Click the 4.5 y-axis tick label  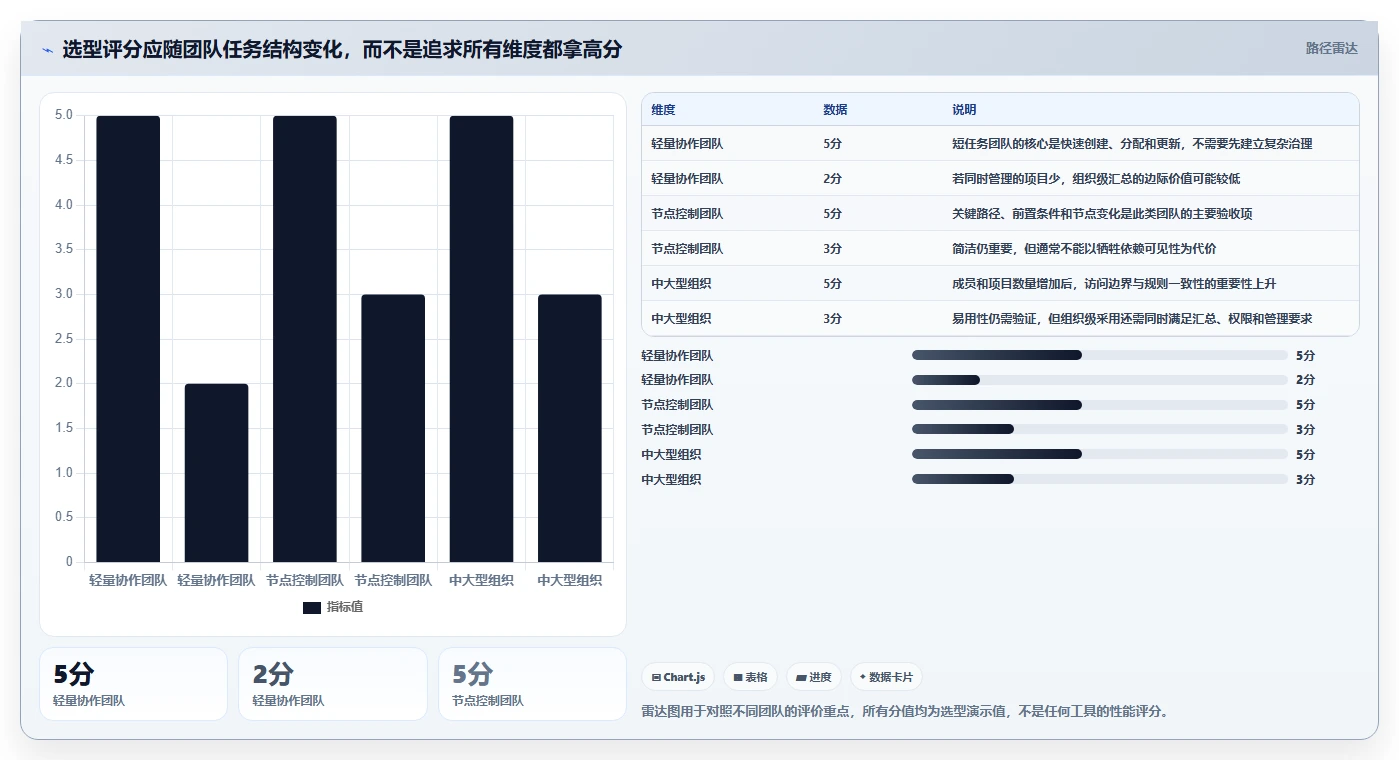(63, 160)
